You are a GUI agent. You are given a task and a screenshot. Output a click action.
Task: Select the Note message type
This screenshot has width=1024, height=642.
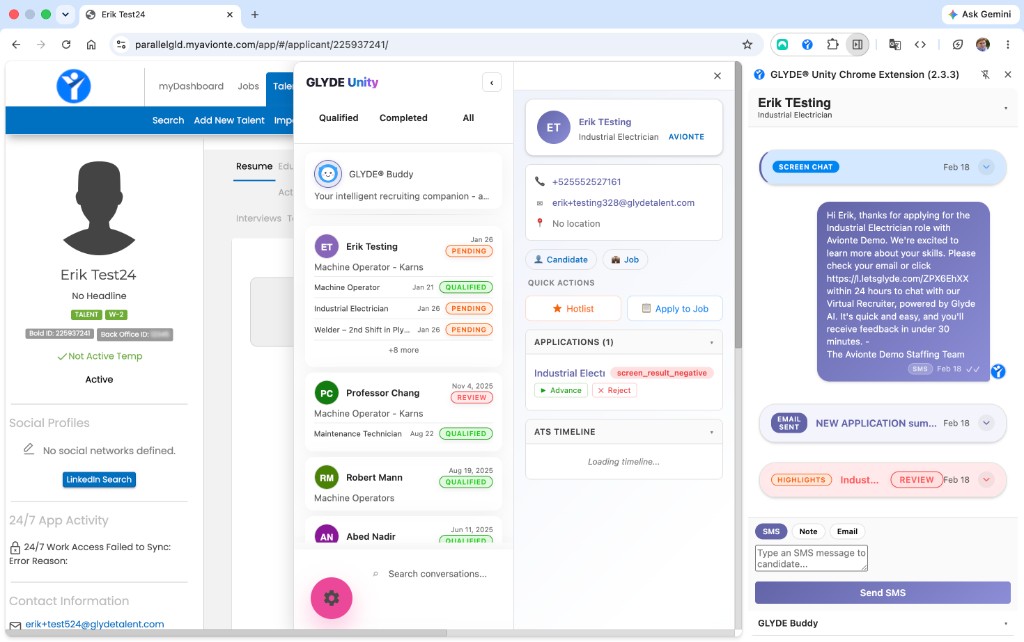(x=808, y=531)
